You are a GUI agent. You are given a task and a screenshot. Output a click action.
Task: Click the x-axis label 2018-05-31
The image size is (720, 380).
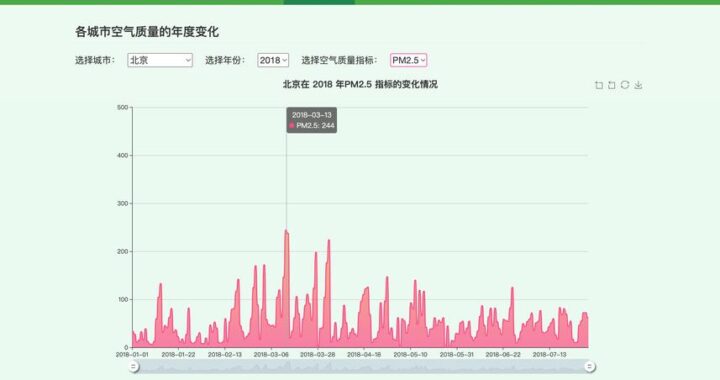click(x=456, y=355)
